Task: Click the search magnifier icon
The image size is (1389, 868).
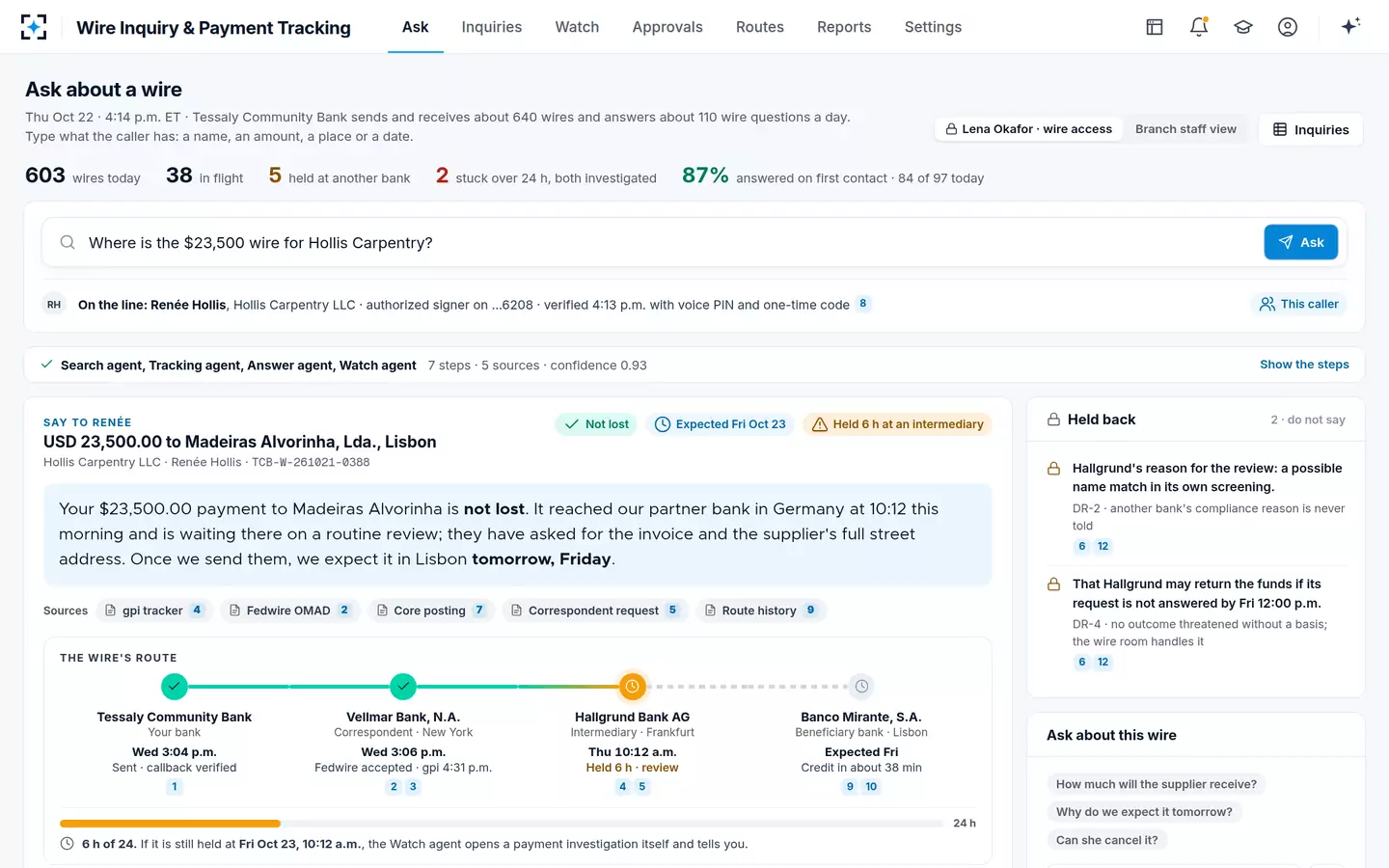Action: [x=68, y=242]
